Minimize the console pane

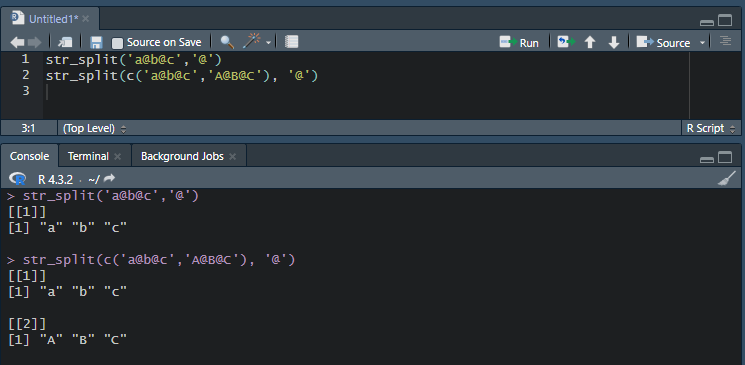[x=707, y=159]
